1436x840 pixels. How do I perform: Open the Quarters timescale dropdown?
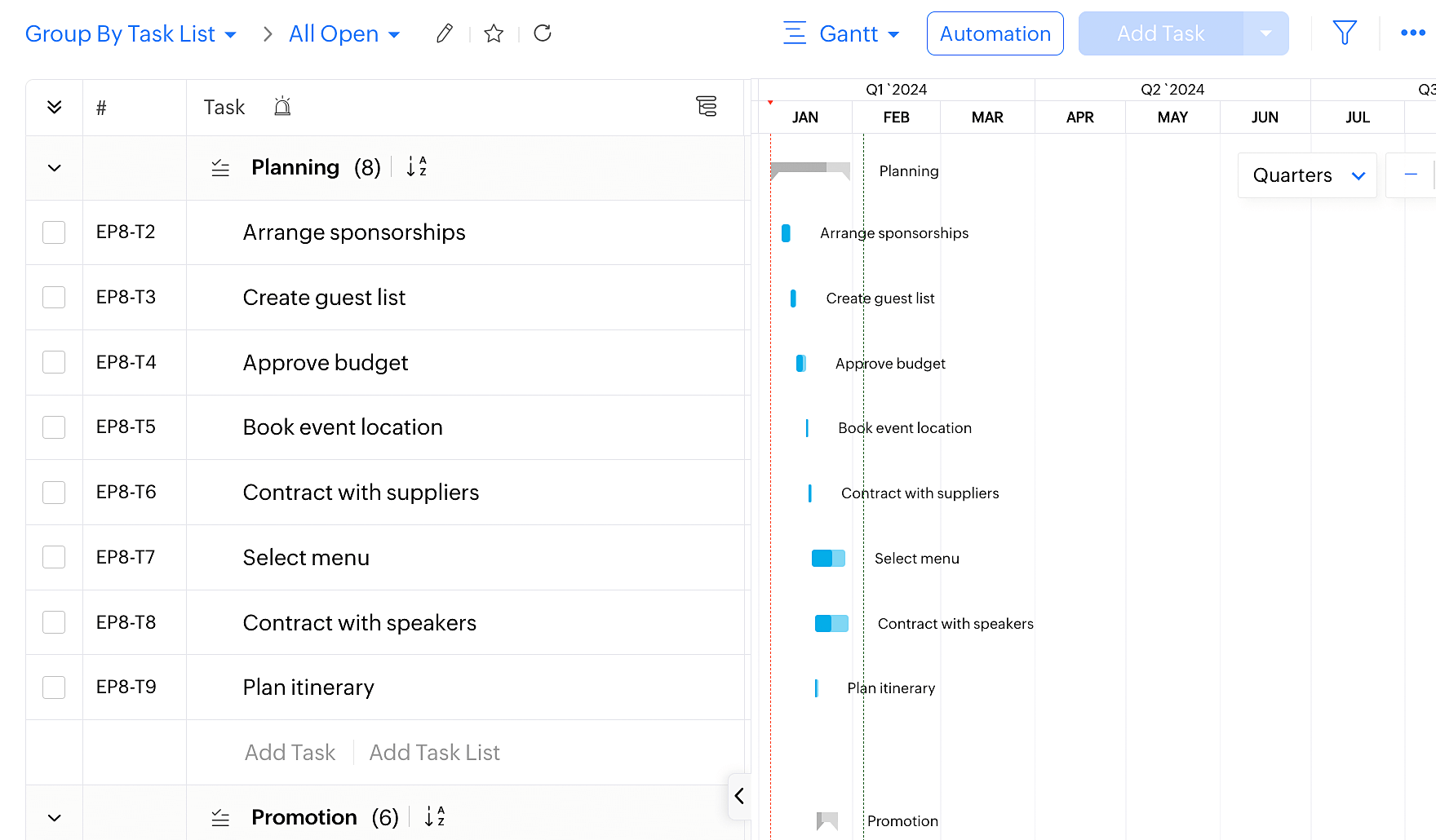[1307, 175]
